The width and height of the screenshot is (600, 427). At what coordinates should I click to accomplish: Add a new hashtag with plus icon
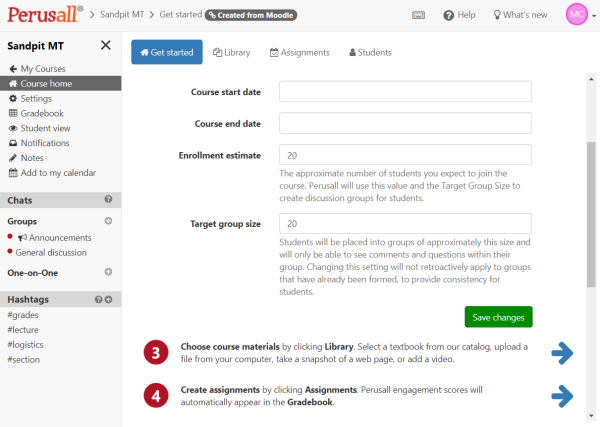tap(108, 299)
